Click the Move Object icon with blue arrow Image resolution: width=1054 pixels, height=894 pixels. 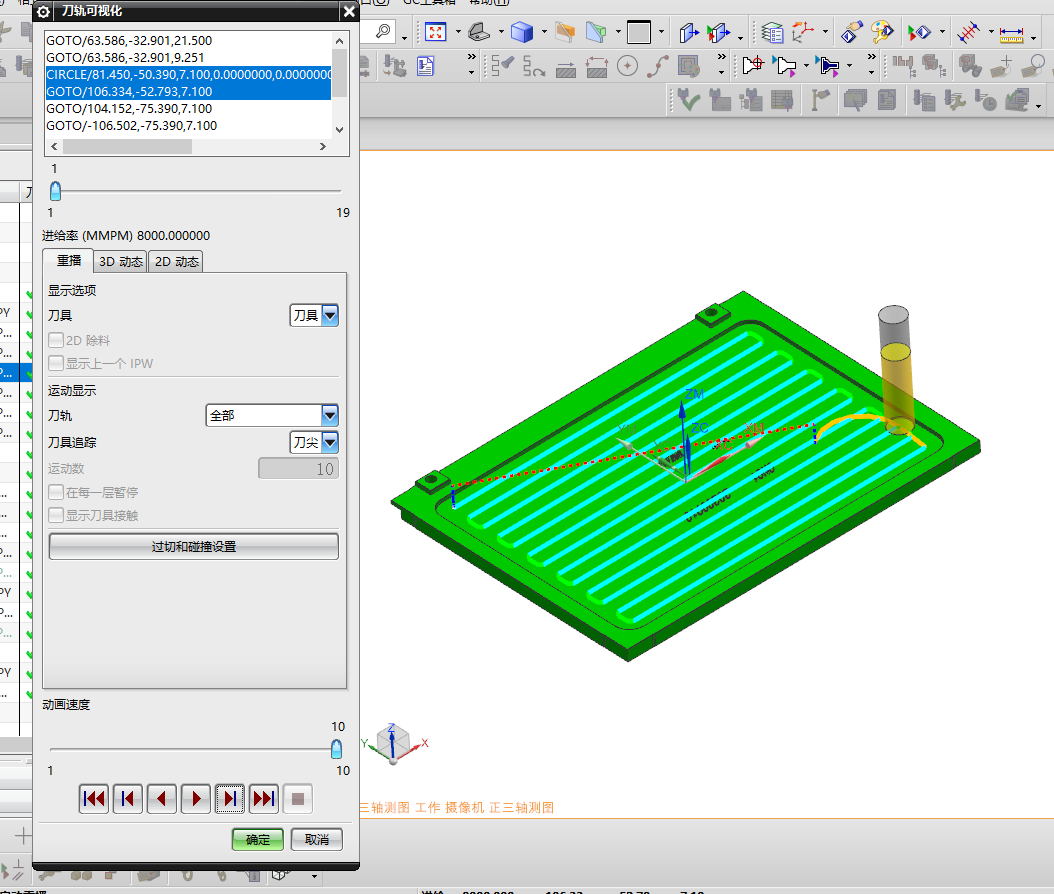689,32
